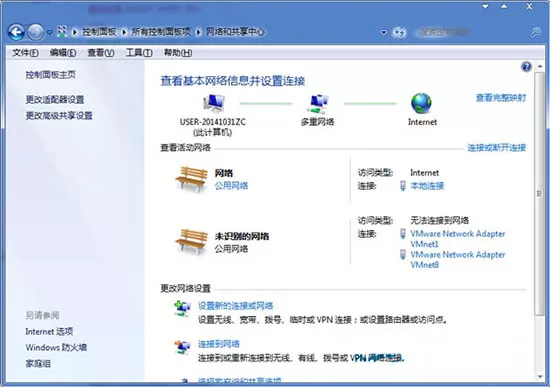Viewport: 550px width, 387px height.
Task: Maximize the window with title bar button
Action: (504, 6)
